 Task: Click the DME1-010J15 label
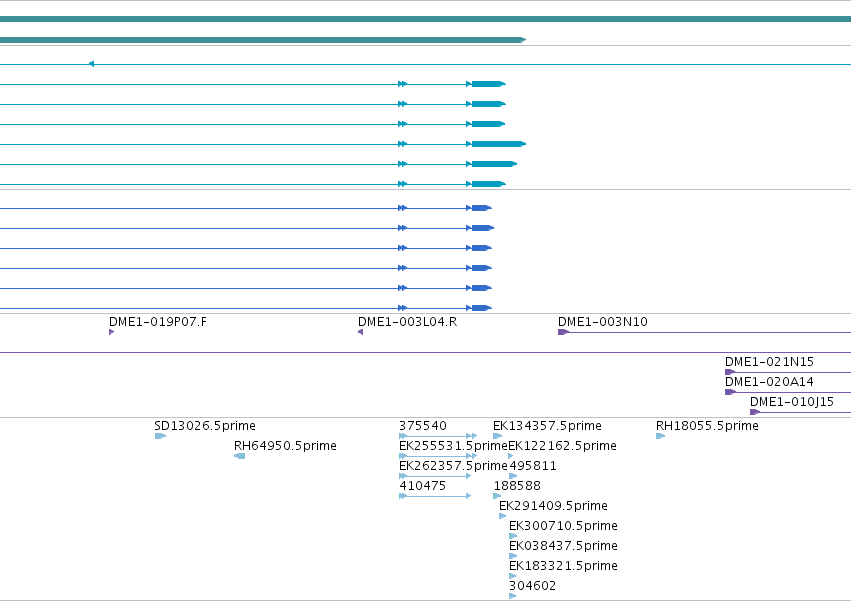click(x=792, y=402)
